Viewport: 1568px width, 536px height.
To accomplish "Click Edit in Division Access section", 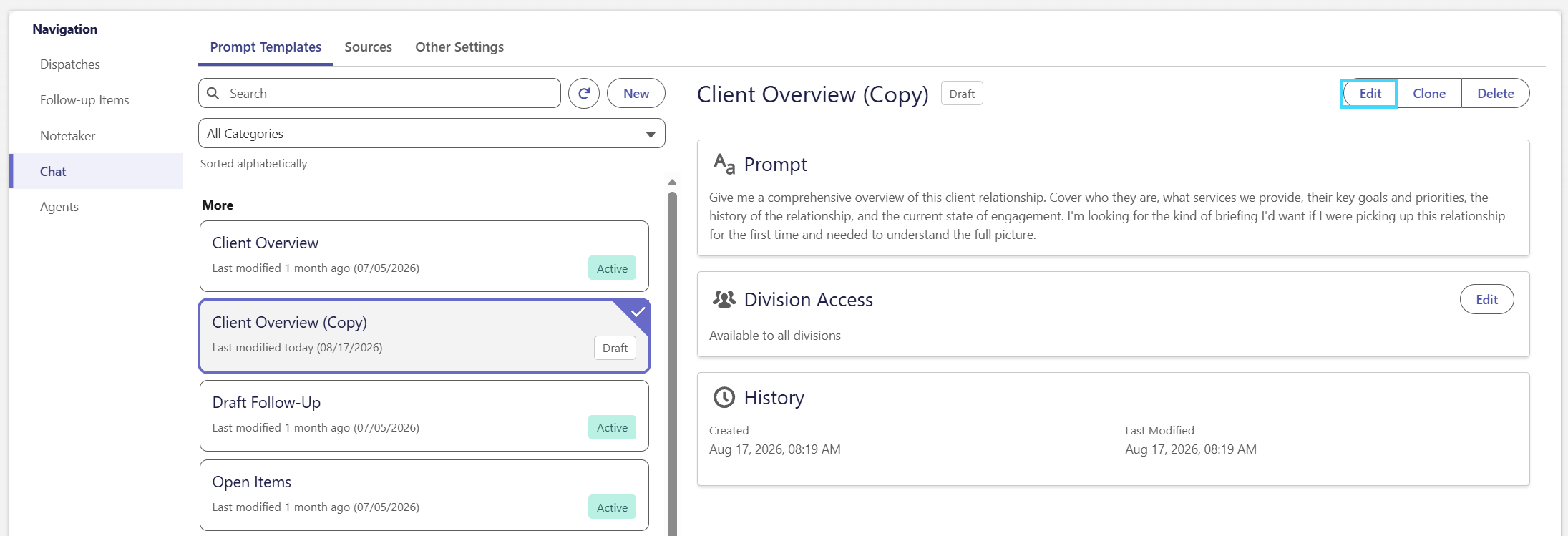I will pos(1486,300).
